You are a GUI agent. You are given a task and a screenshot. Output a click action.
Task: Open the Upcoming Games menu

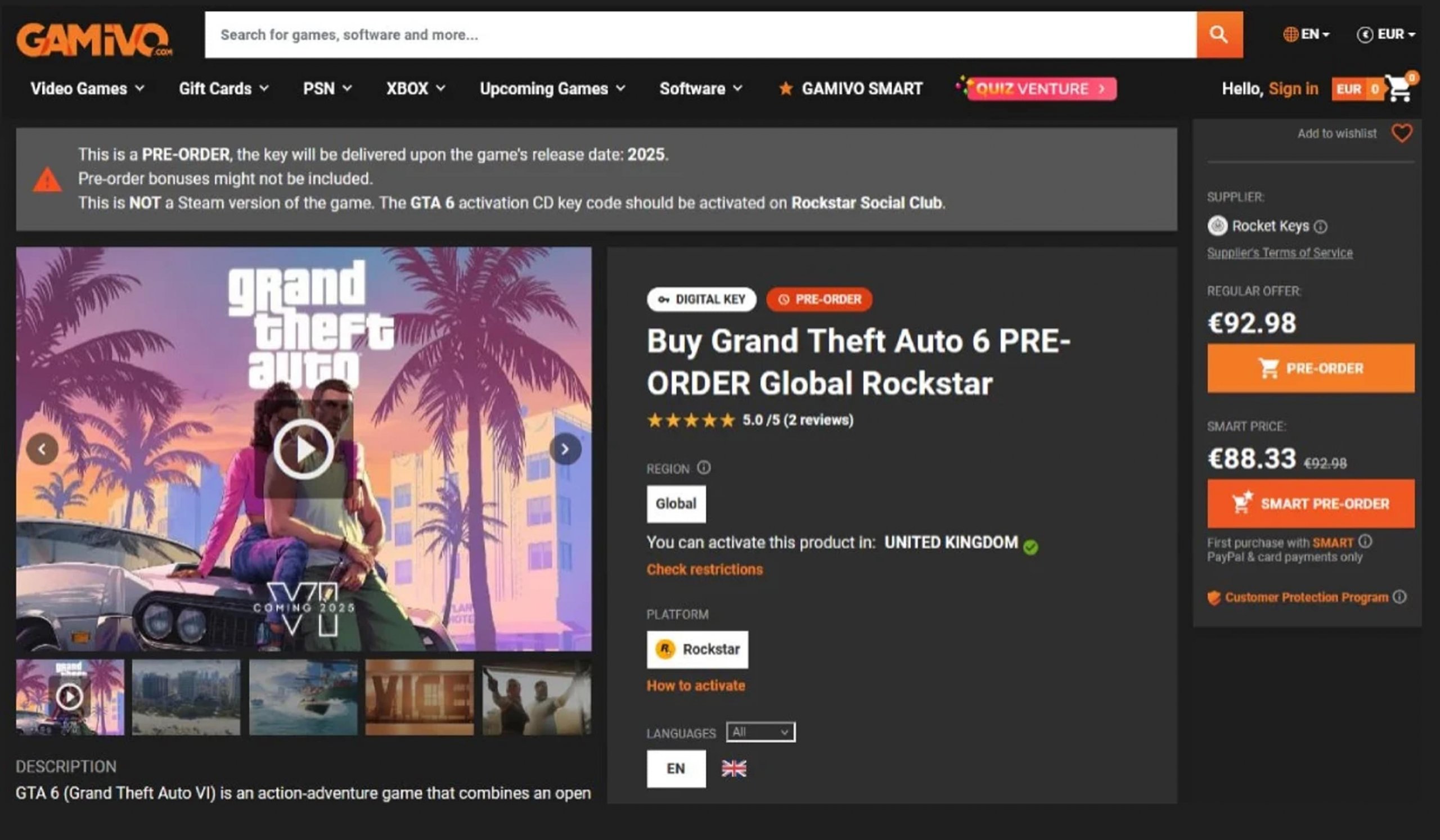pos(552,88)
